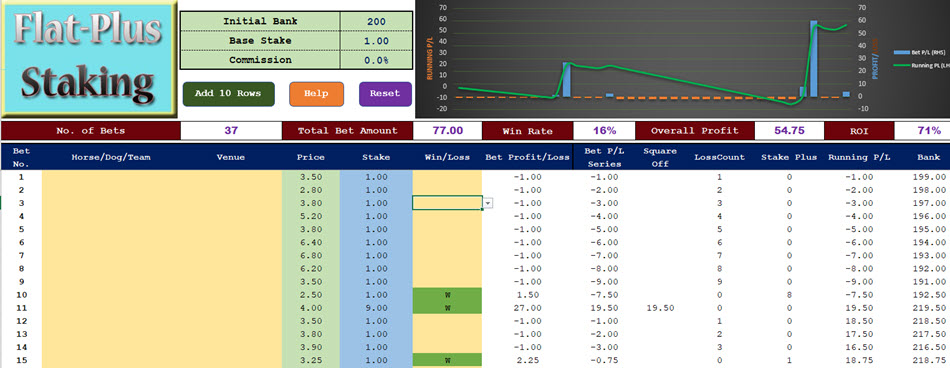Image resolution: width=950 pixels, height=368 pixels.
Task: Click the Stake column header
Action: 376,157
